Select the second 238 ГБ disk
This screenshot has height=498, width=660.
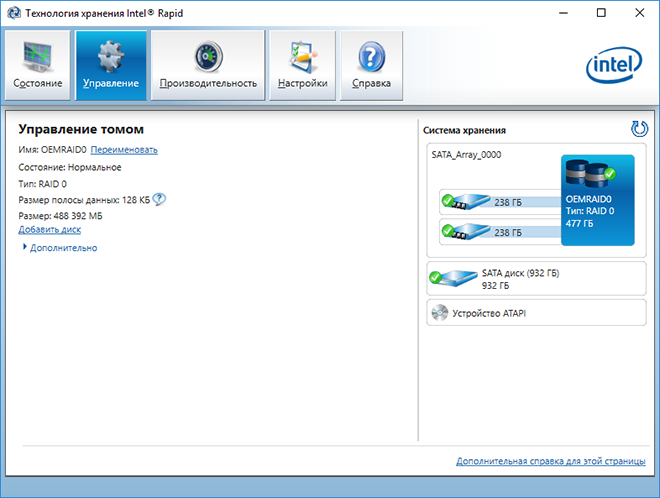pos(500,232)
